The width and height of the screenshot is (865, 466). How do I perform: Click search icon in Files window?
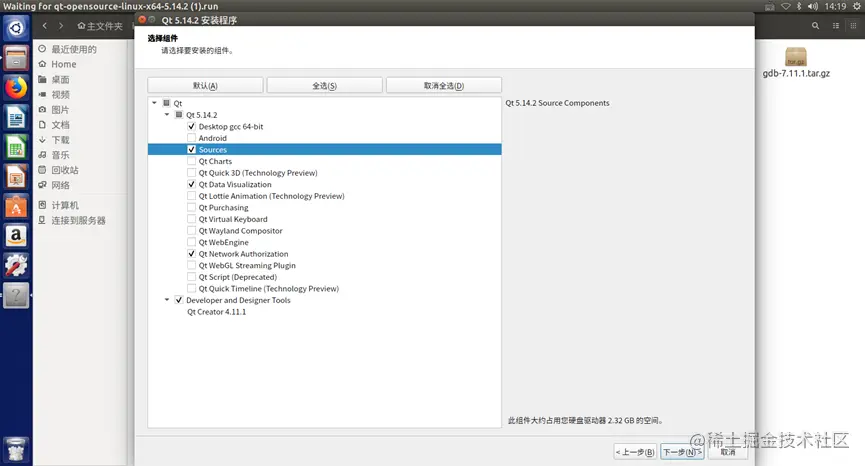pyautogui.click(x=815, y=25)
